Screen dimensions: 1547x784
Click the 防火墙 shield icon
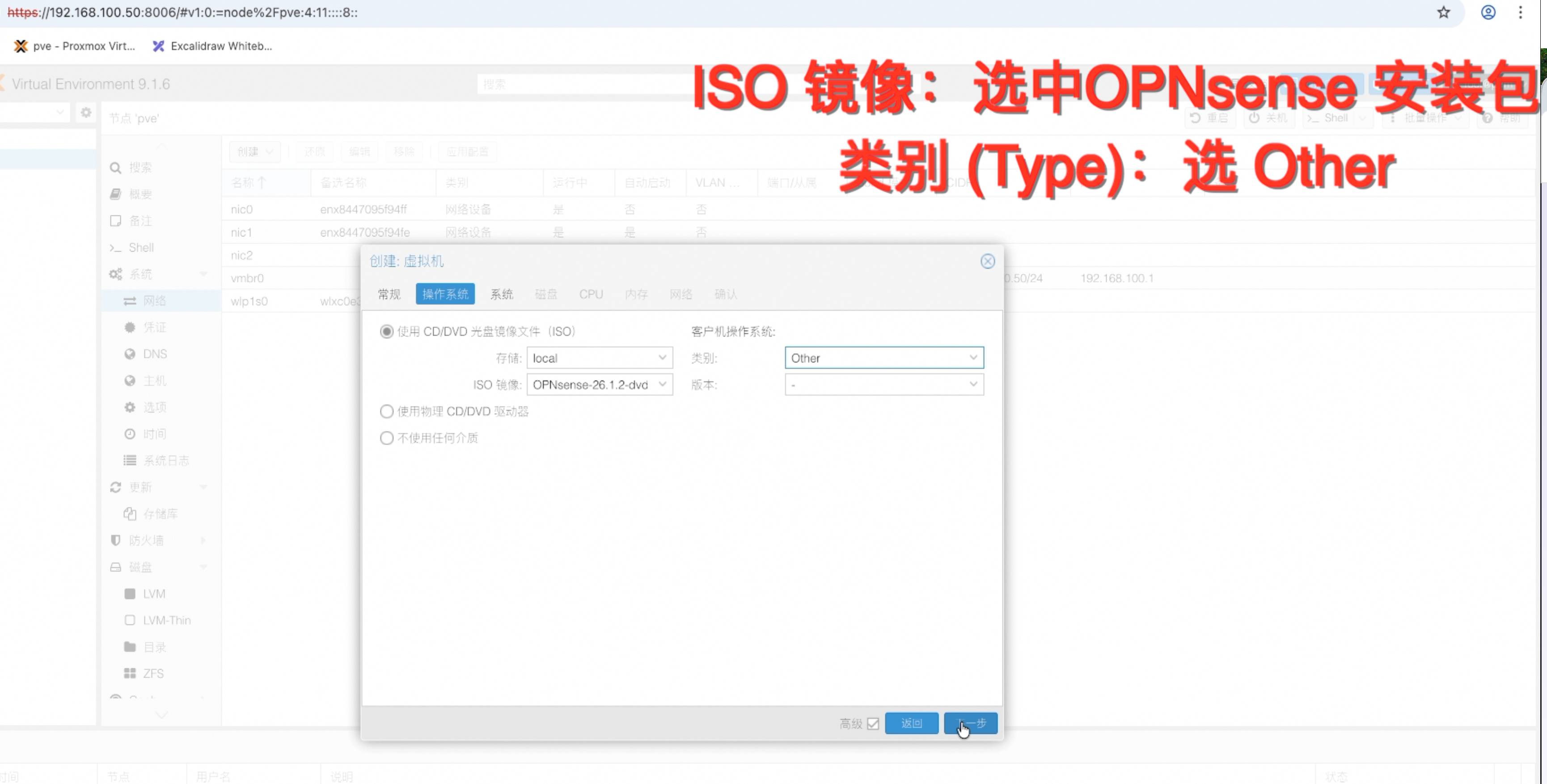pyautogui.click(x=115, y=540)
